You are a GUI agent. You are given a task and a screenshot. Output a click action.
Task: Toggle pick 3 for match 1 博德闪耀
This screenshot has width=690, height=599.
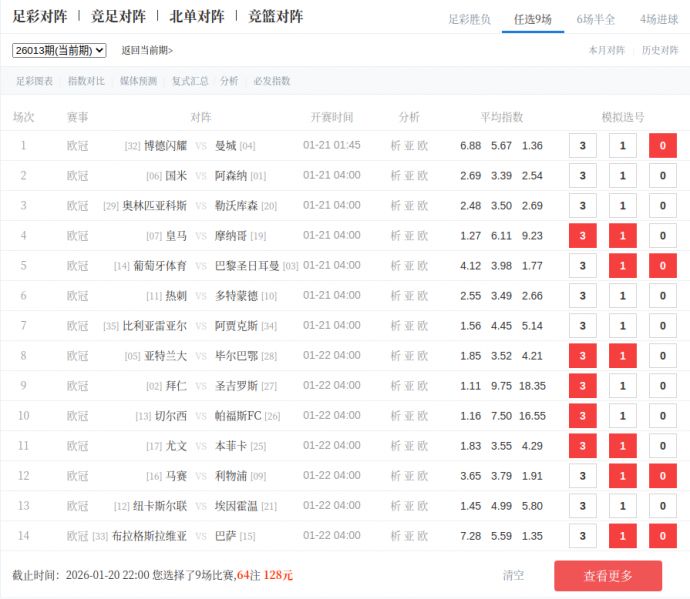(x=582, y=146)
